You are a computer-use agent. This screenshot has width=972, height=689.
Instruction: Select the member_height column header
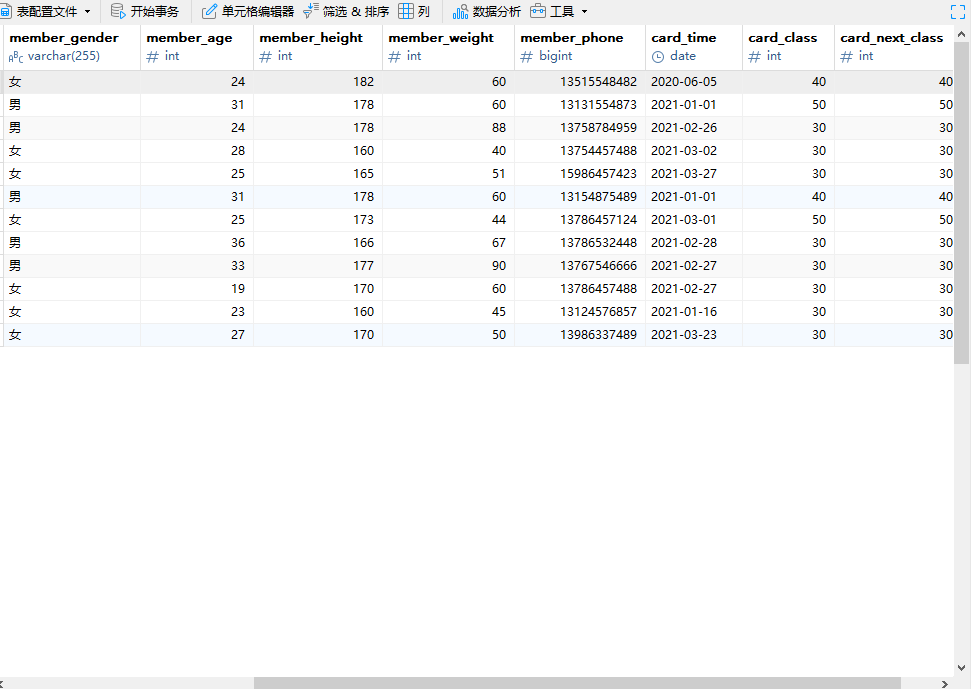[x=318, y=47]
